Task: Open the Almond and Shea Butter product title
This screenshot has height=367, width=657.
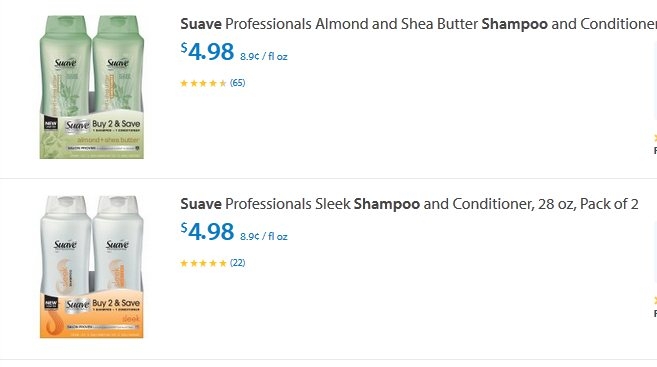Action: coord(419,24)
